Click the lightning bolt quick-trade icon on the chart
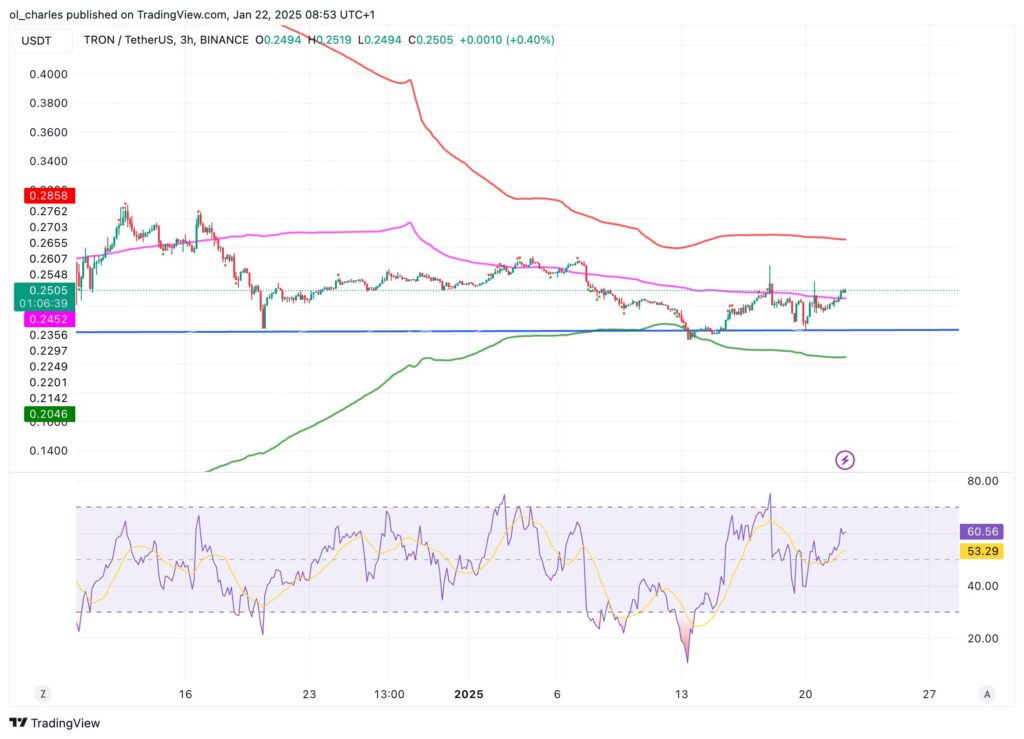 tap(844, 460)
